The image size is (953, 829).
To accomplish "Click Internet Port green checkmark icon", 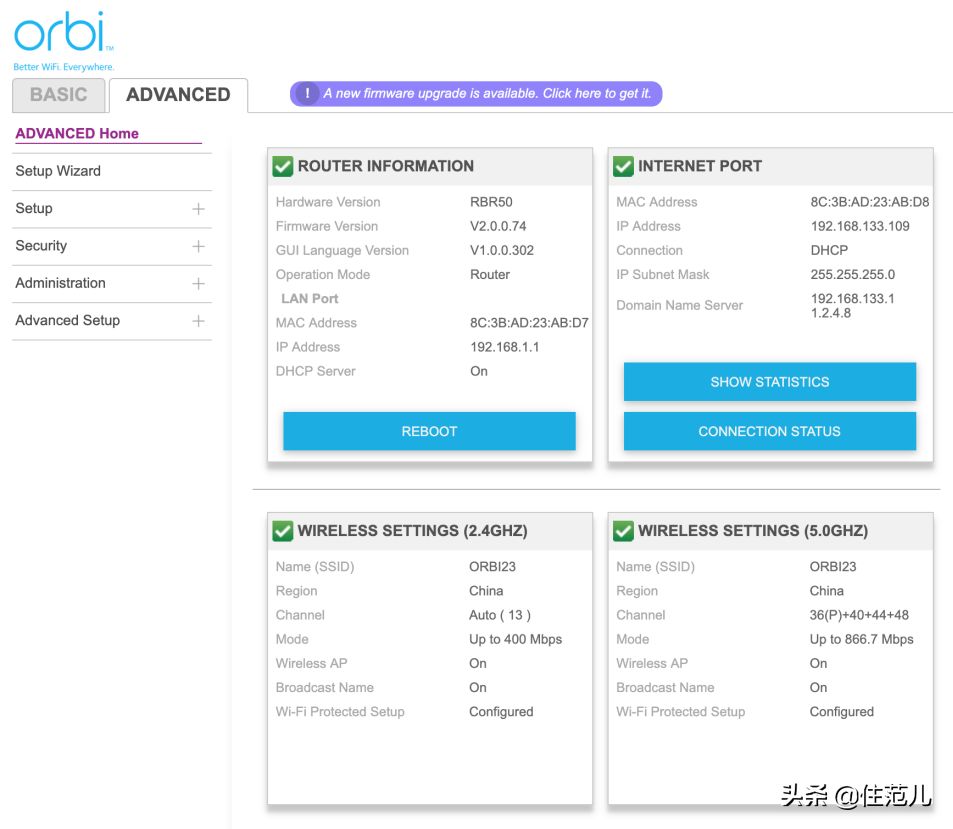I will click(x=623, y=166).
